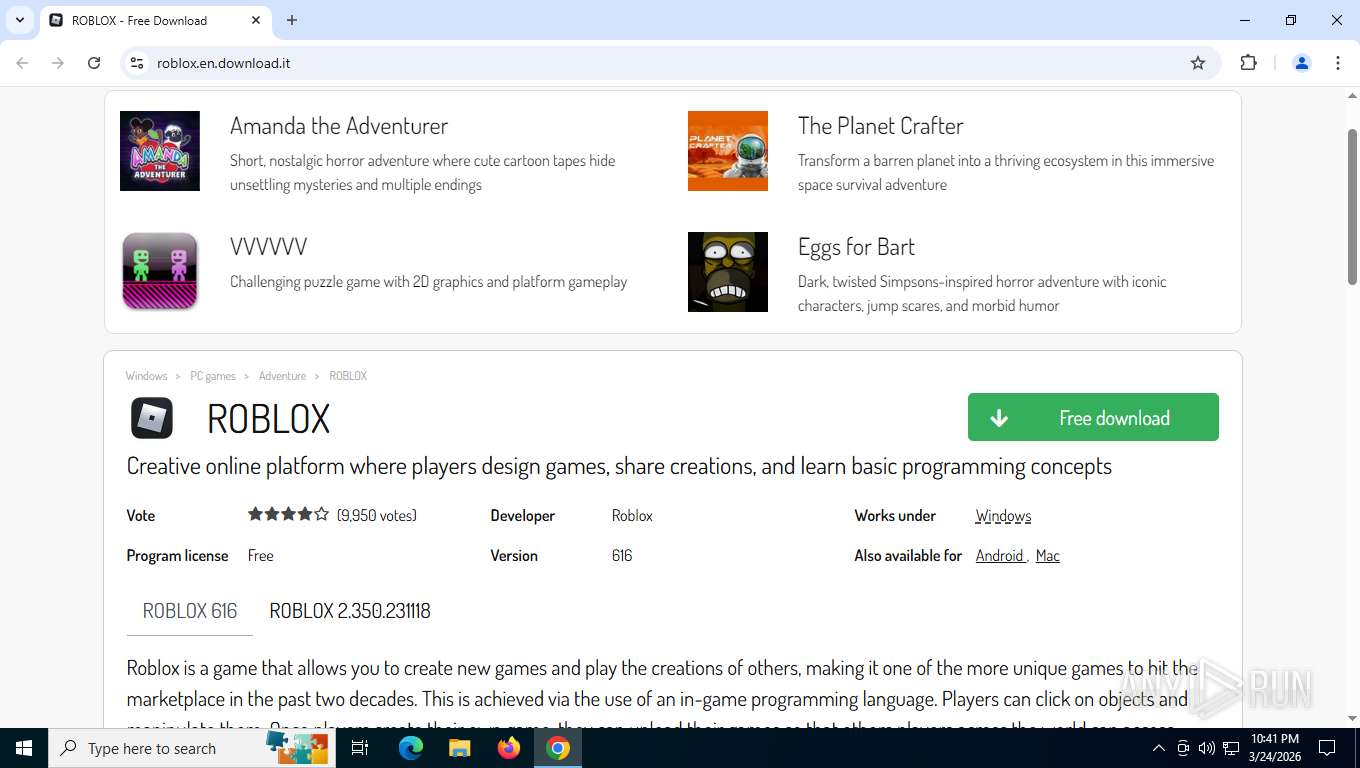Open The Planet Crafter thumbnail image
The width and height of the screenshot is (1360, 768).
(x=728, y=151)
